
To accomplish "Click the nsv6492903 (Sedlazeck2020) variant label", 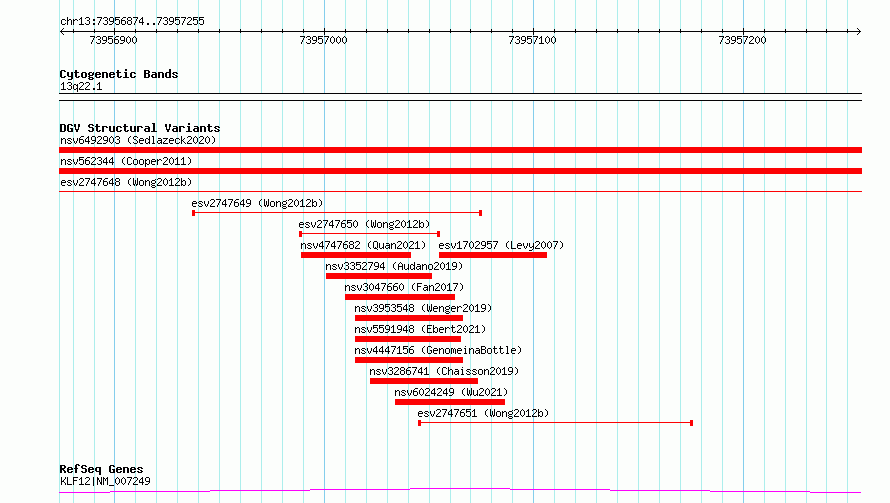I will click(x=138, y=140).
